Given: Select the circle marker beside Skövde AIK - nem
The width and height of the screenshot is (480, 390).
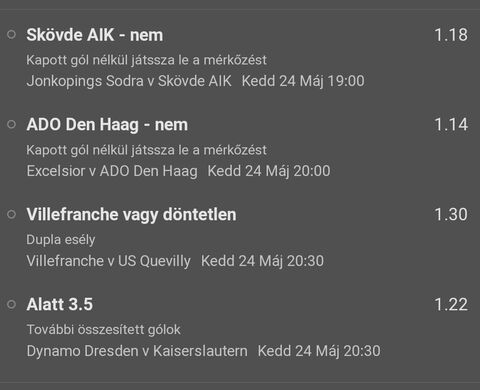Looking at the screenshot, I should pos(11,34).
